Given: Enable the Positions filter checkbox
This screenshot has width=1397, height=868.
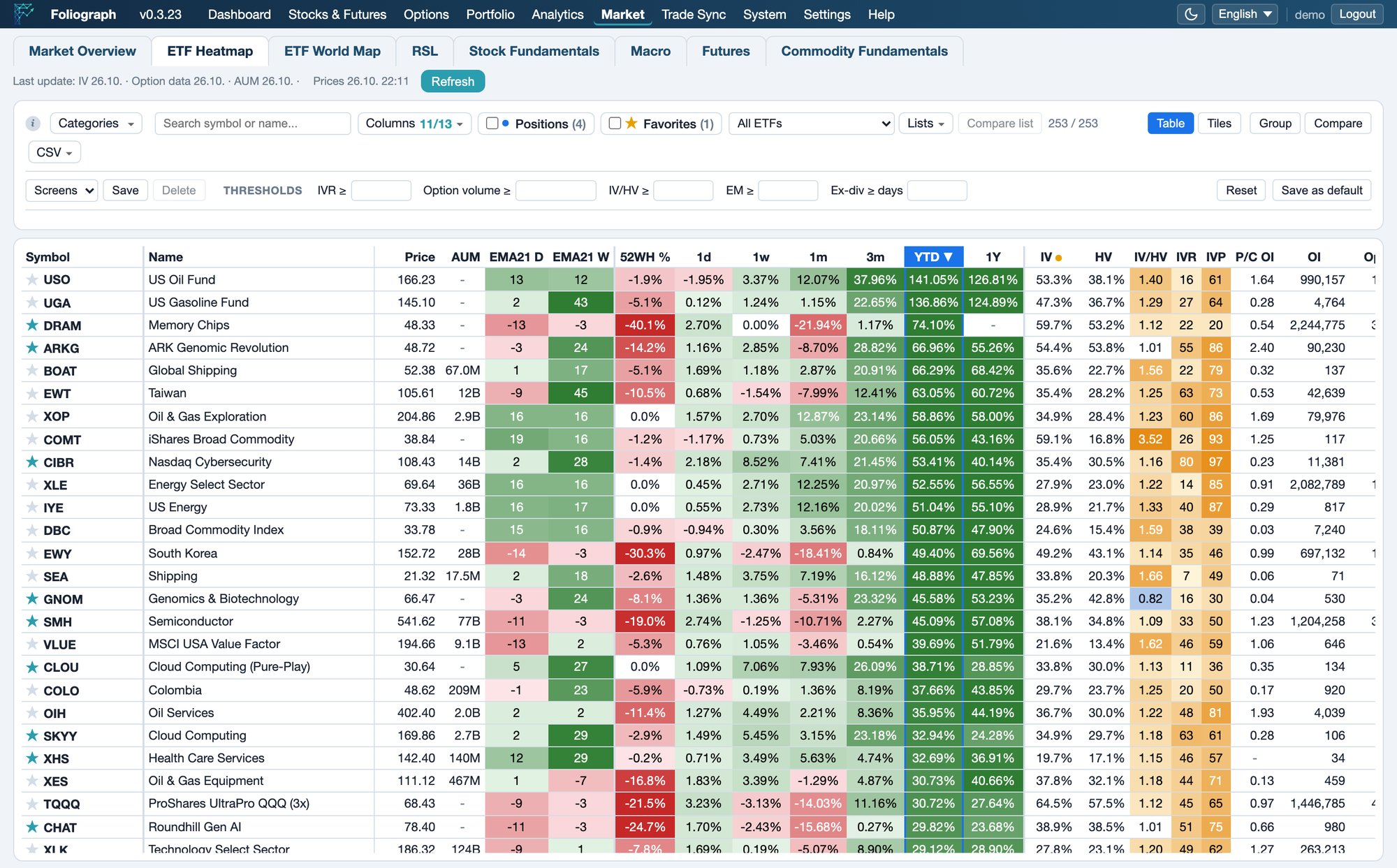Looking at the screenshot, I should coord(492,124).
